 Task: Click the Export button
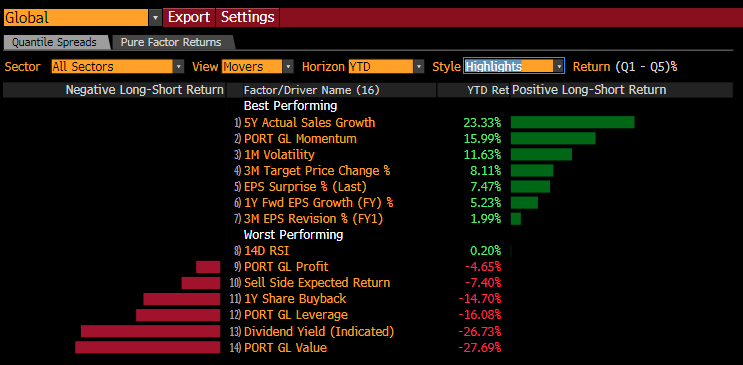click(x=189, y=18)
